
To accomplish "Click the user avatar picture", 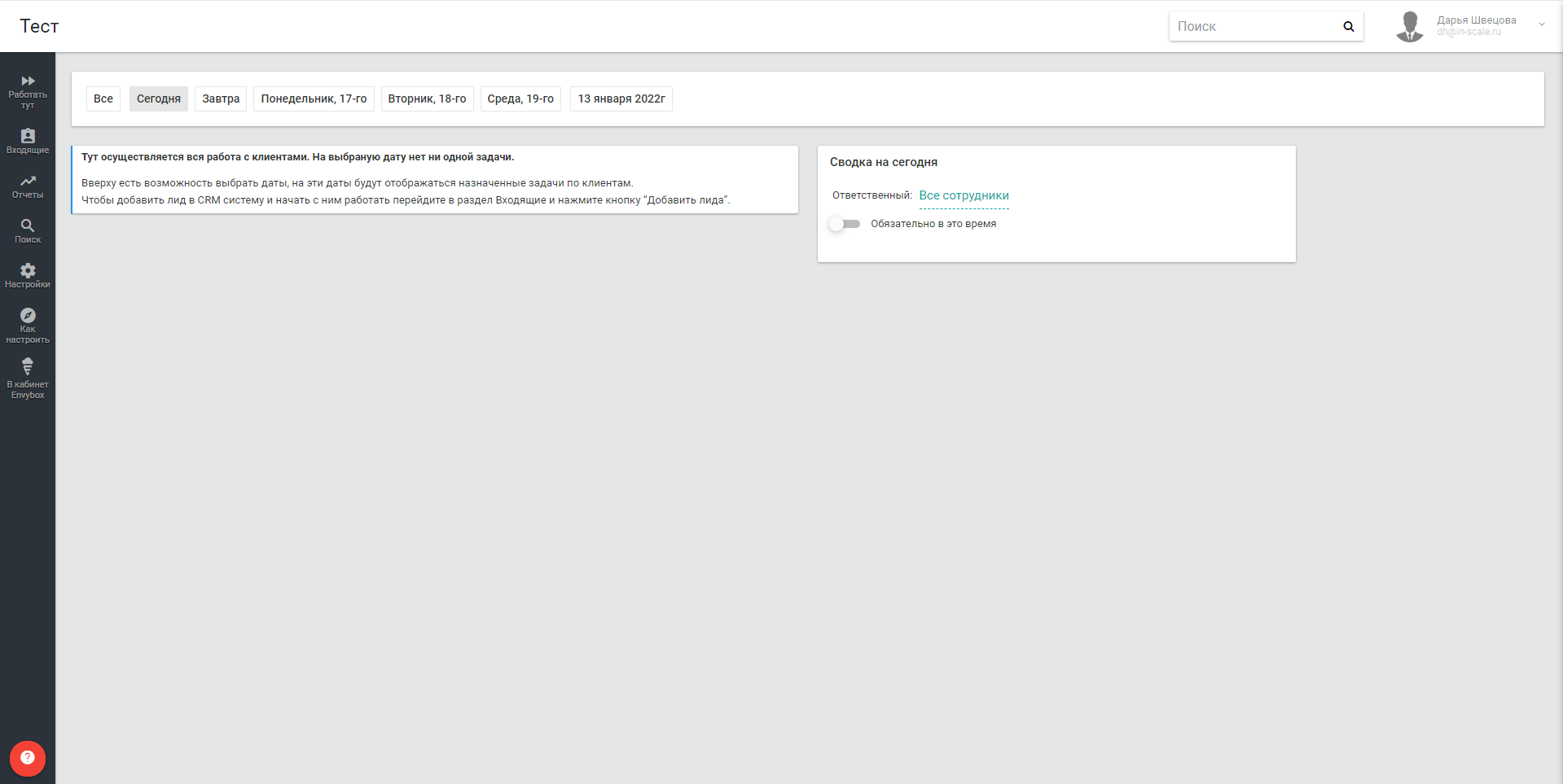I will [x=1410, y=26].
